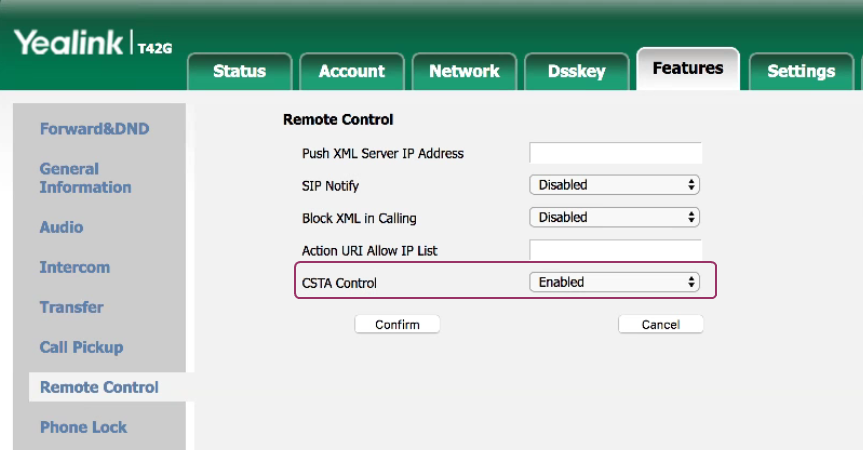Click the Remote Control section heading
This screenshot has height=450, width=863.
click(x=338, y=119)
